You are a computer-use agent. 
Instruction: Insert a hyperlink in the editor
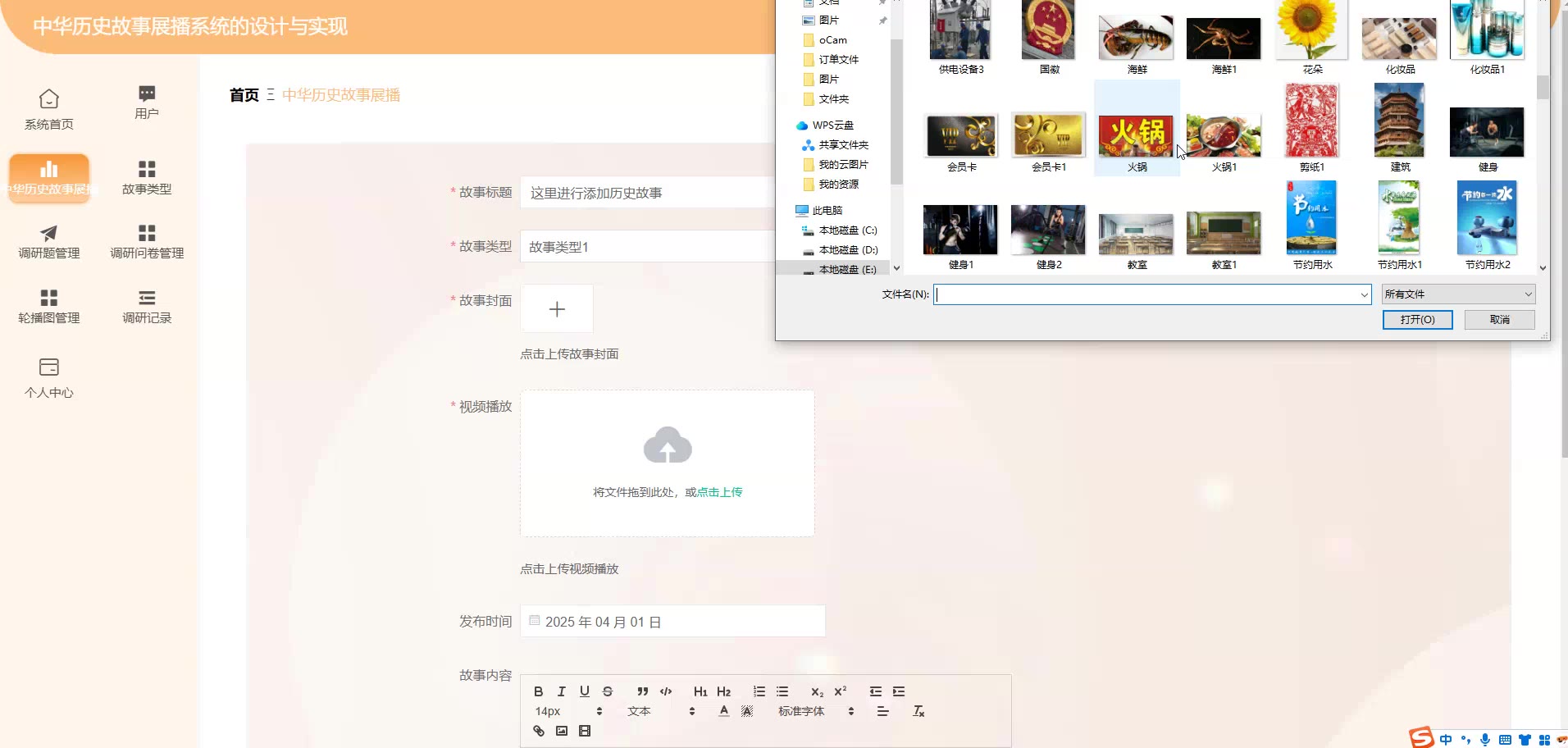click(x=539, y=731)
